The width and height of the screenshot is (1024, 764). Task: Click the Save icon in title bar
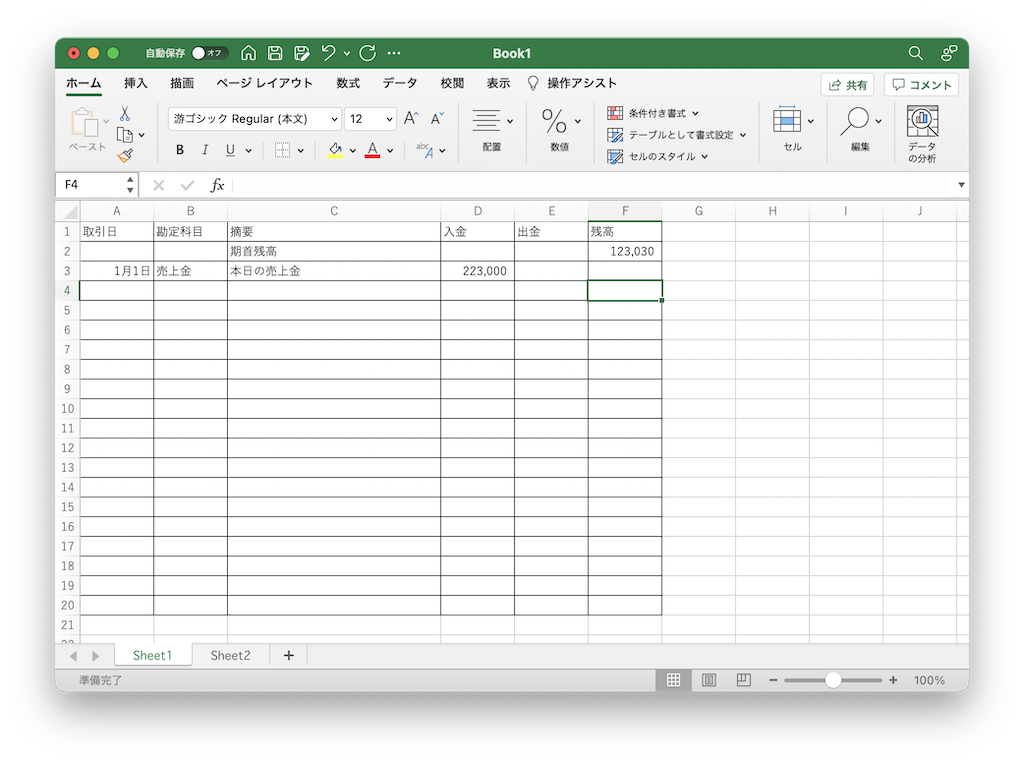275,53
